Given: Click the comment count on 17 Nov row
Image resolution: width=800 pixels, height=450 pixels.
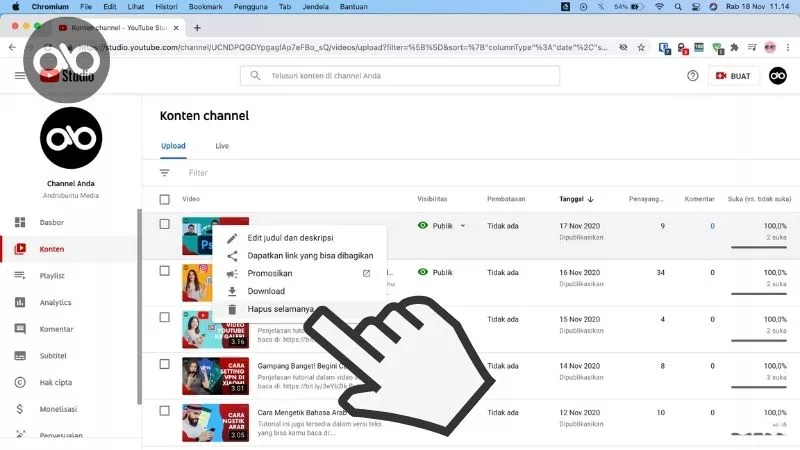Looking at the screenshot, I should click(x=712, y=226).
